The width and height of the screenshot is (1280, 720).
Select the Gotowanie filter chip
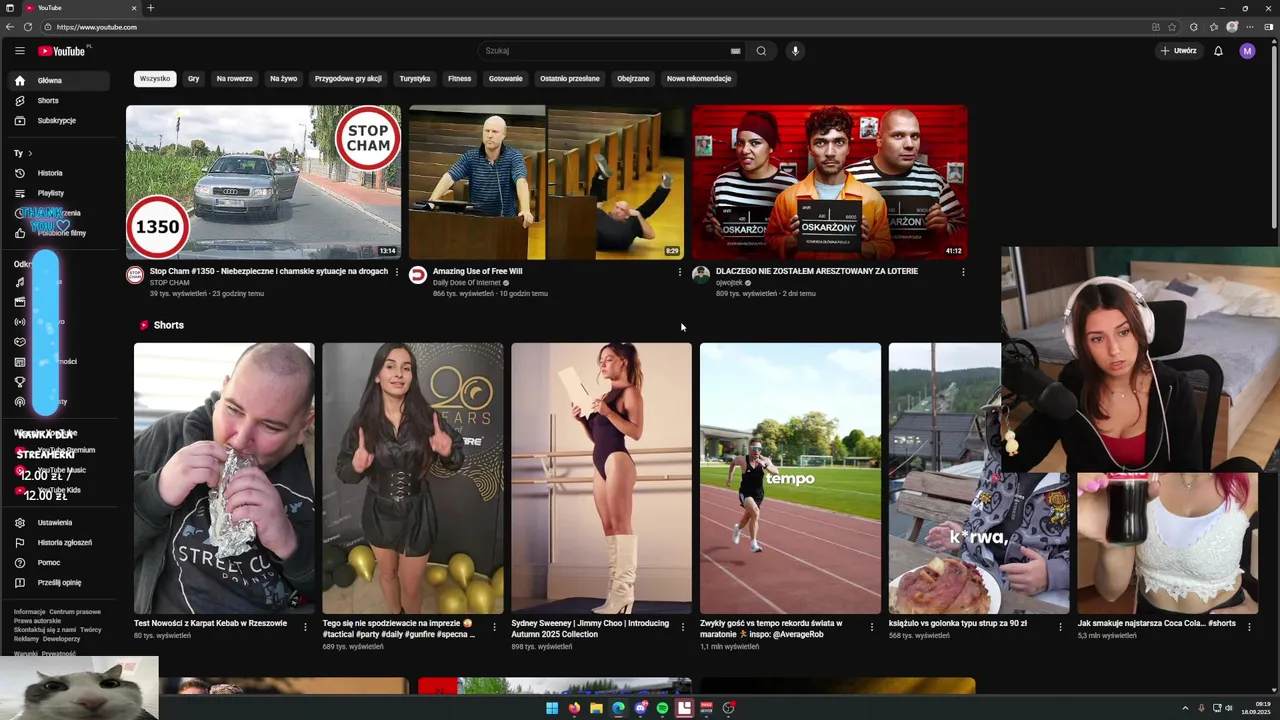coord(506,78)
